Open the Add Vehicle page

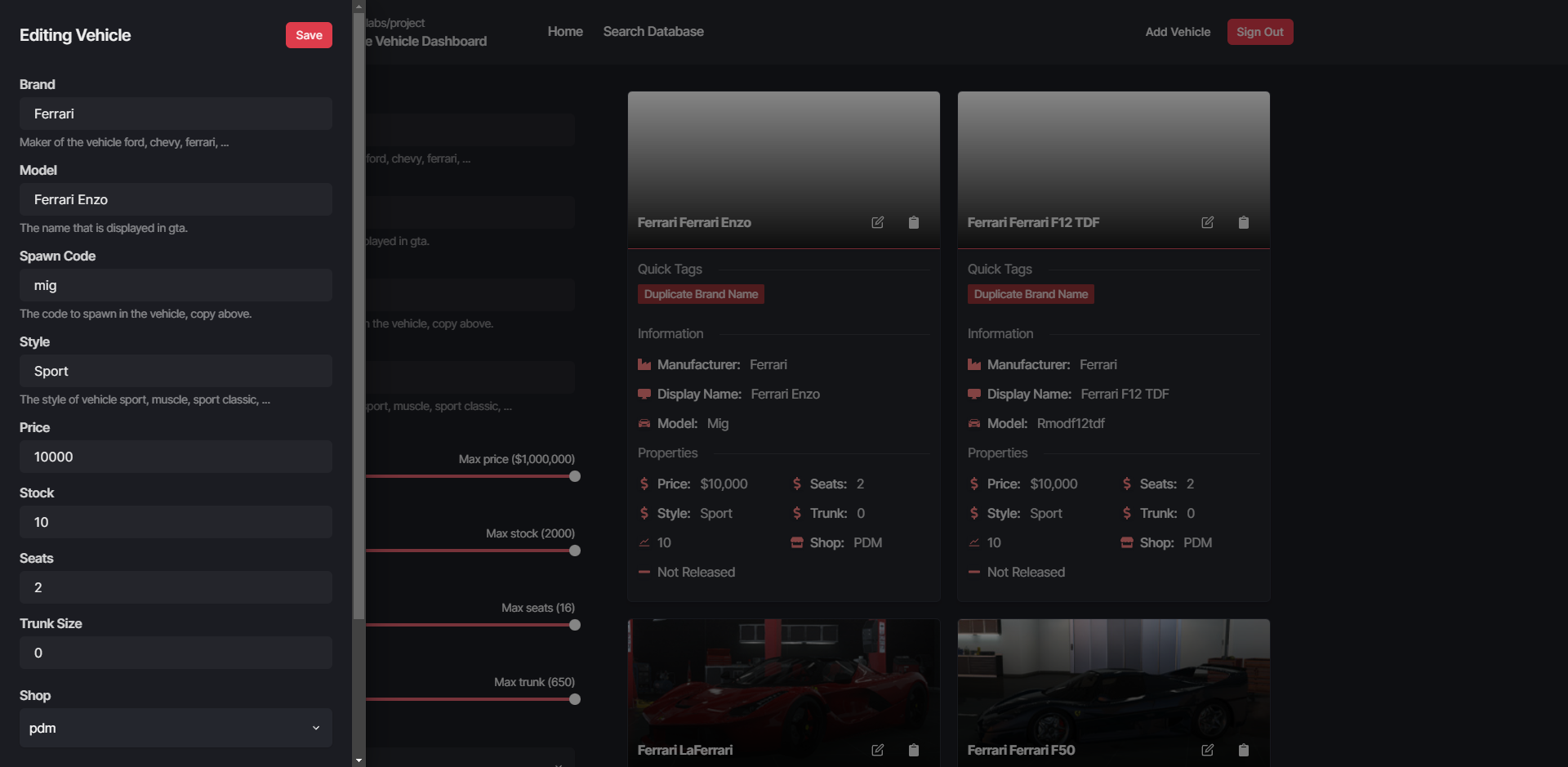click(1178, 31)
